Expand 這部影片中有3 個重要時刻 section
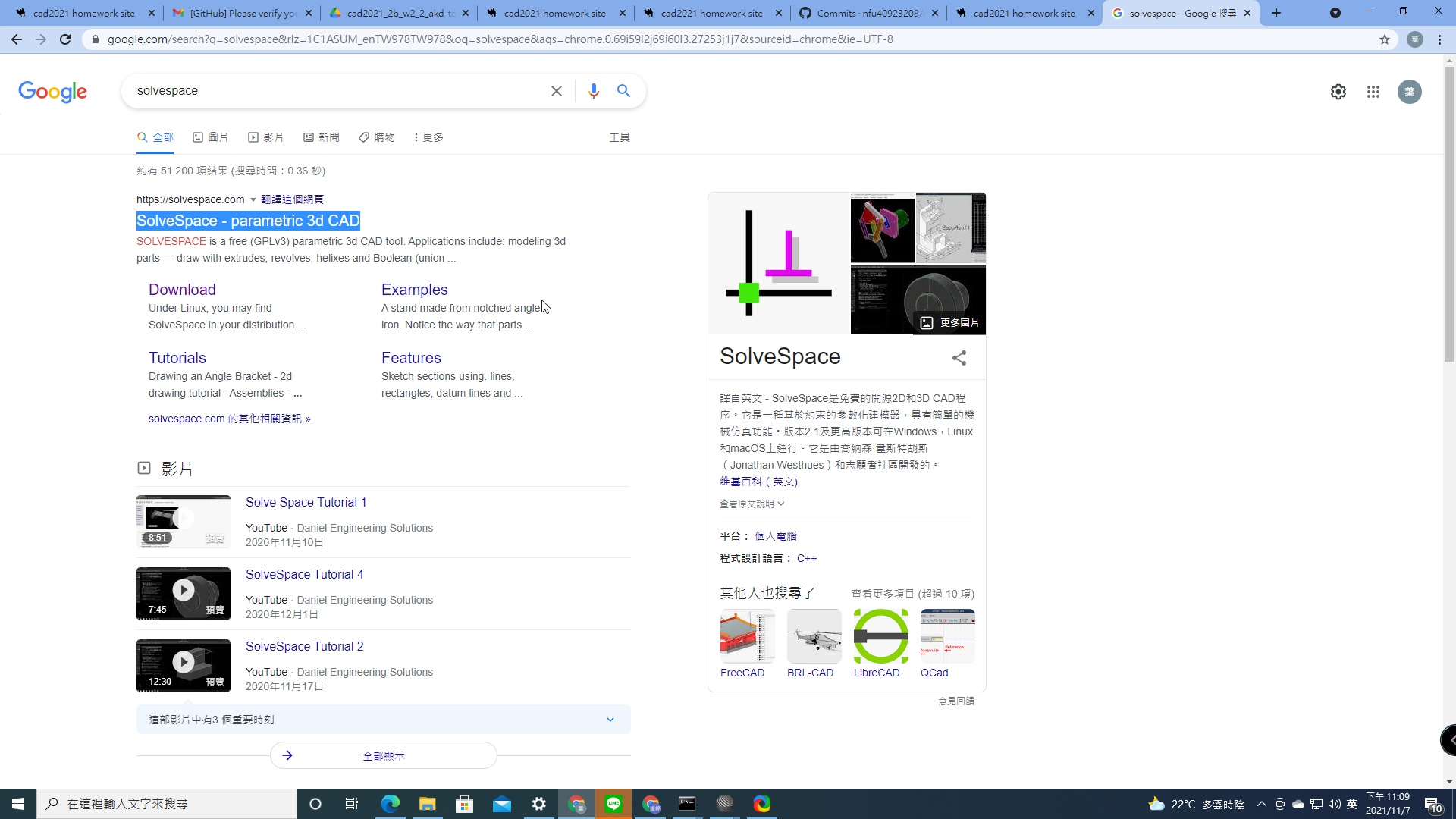This screenshot has height=819, width=1456. point(384,720)
